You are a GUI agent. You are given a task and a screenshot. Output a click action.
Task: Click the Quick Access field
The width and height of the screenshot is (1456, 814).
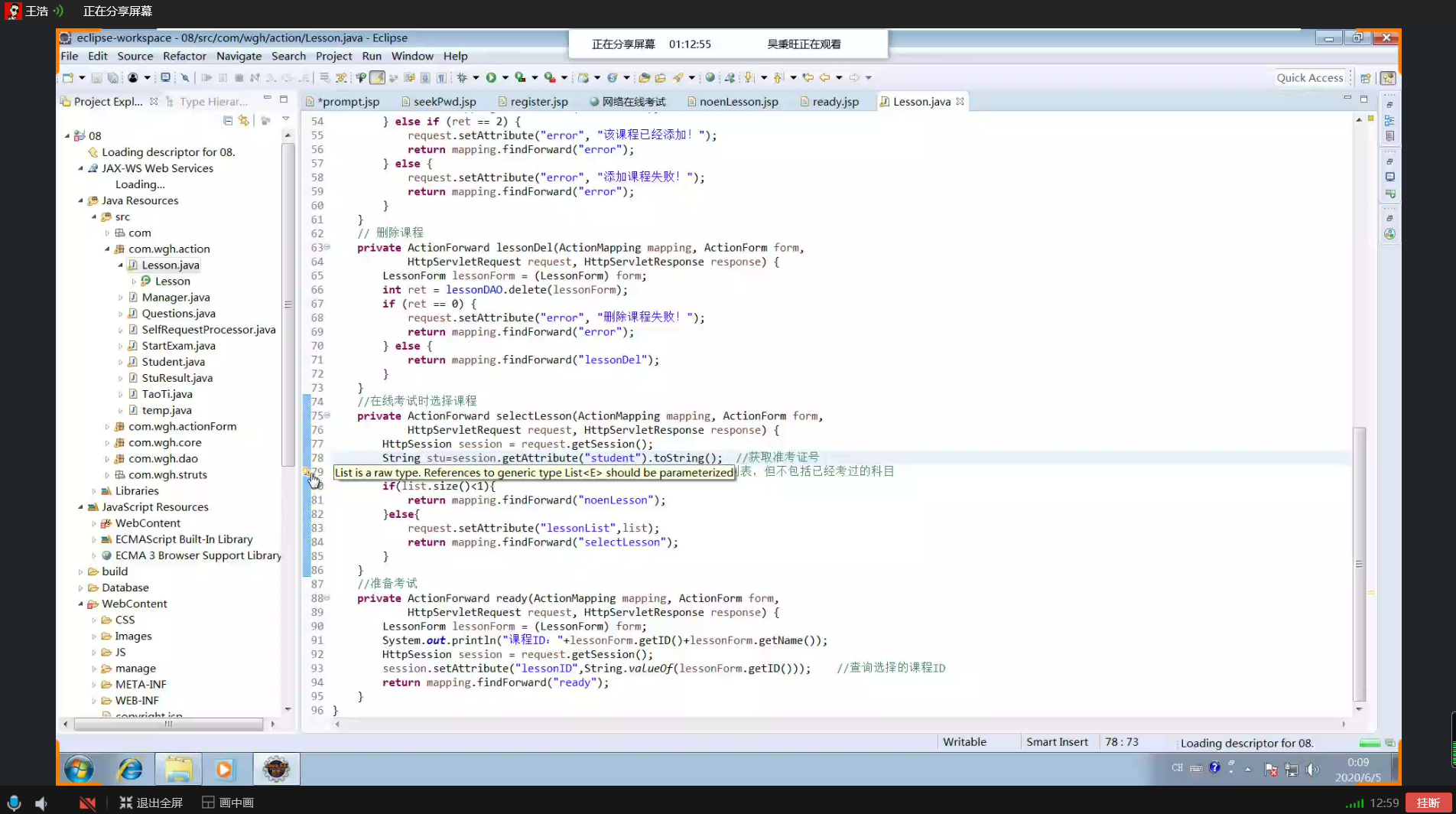pos(1309,77)
